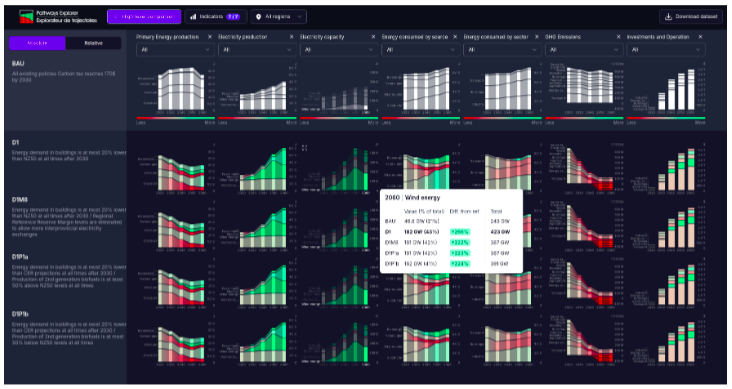
Task: Click the purple back-arrow comparison button
Action: [x=144, y=17]
